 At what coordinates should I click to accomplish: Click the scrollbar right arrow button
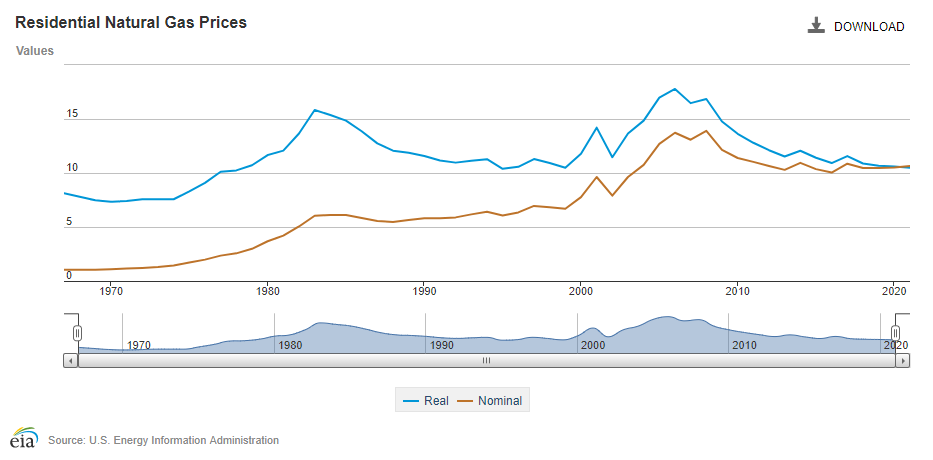(x=903, y=360)
